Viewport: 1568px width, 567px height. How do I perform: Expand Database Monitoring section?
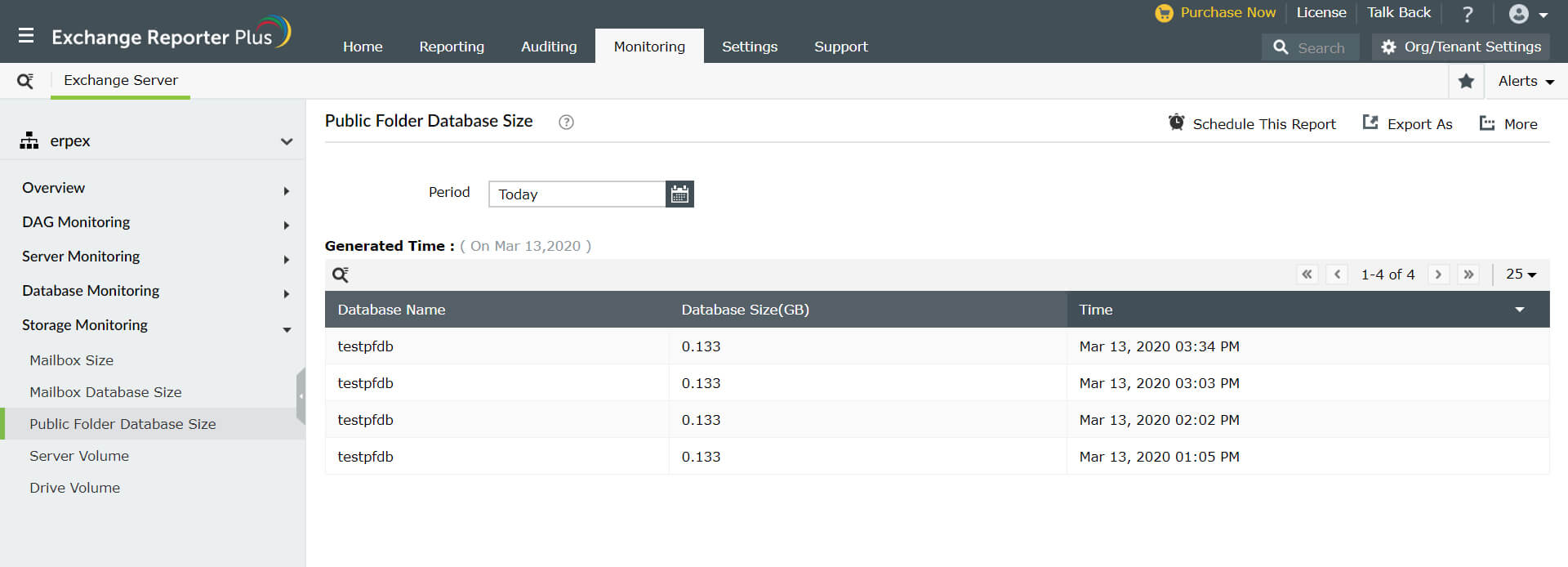(287, 294)
